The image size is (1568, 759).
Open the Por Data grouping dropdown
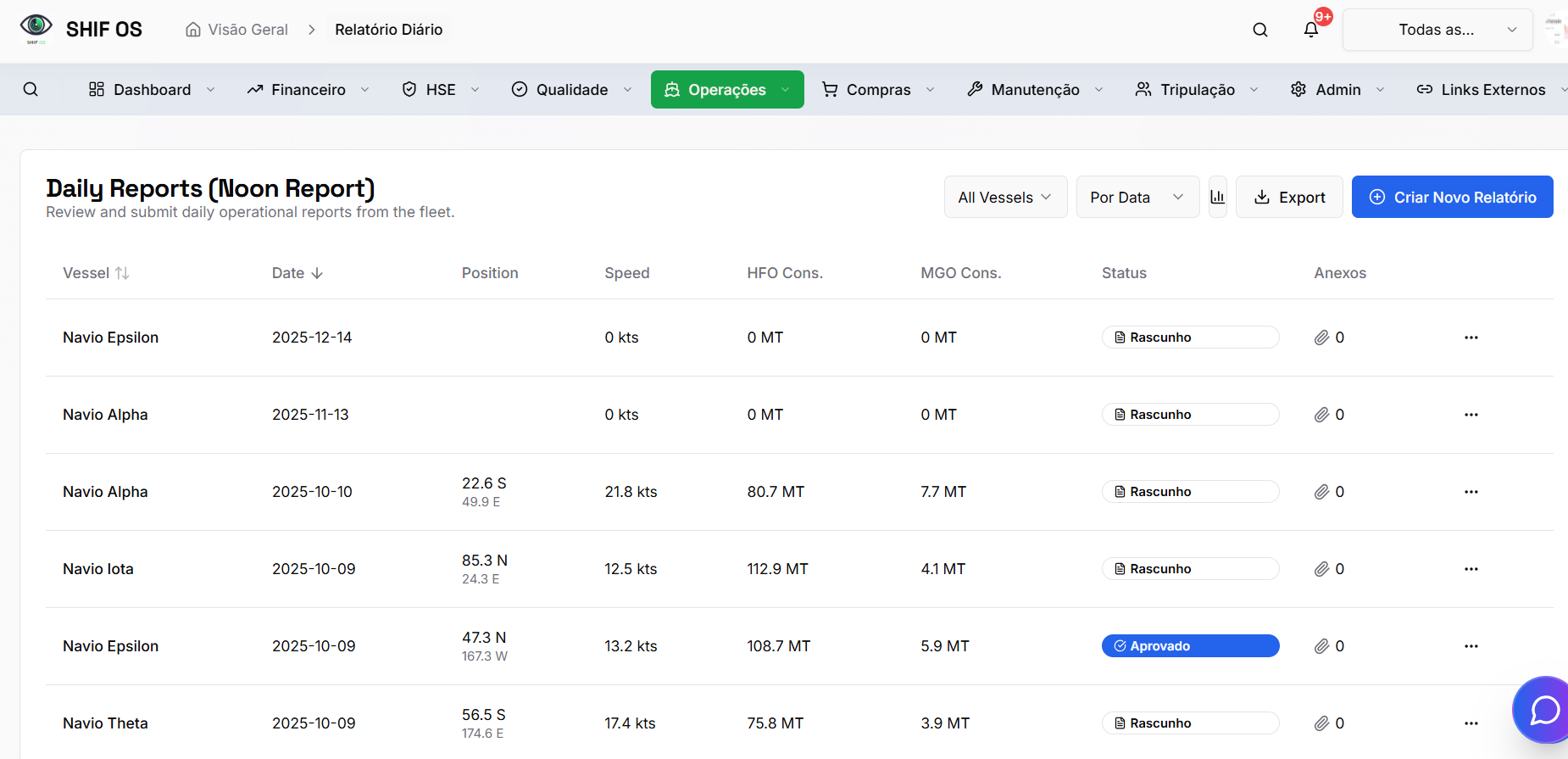coord(1137,197)
